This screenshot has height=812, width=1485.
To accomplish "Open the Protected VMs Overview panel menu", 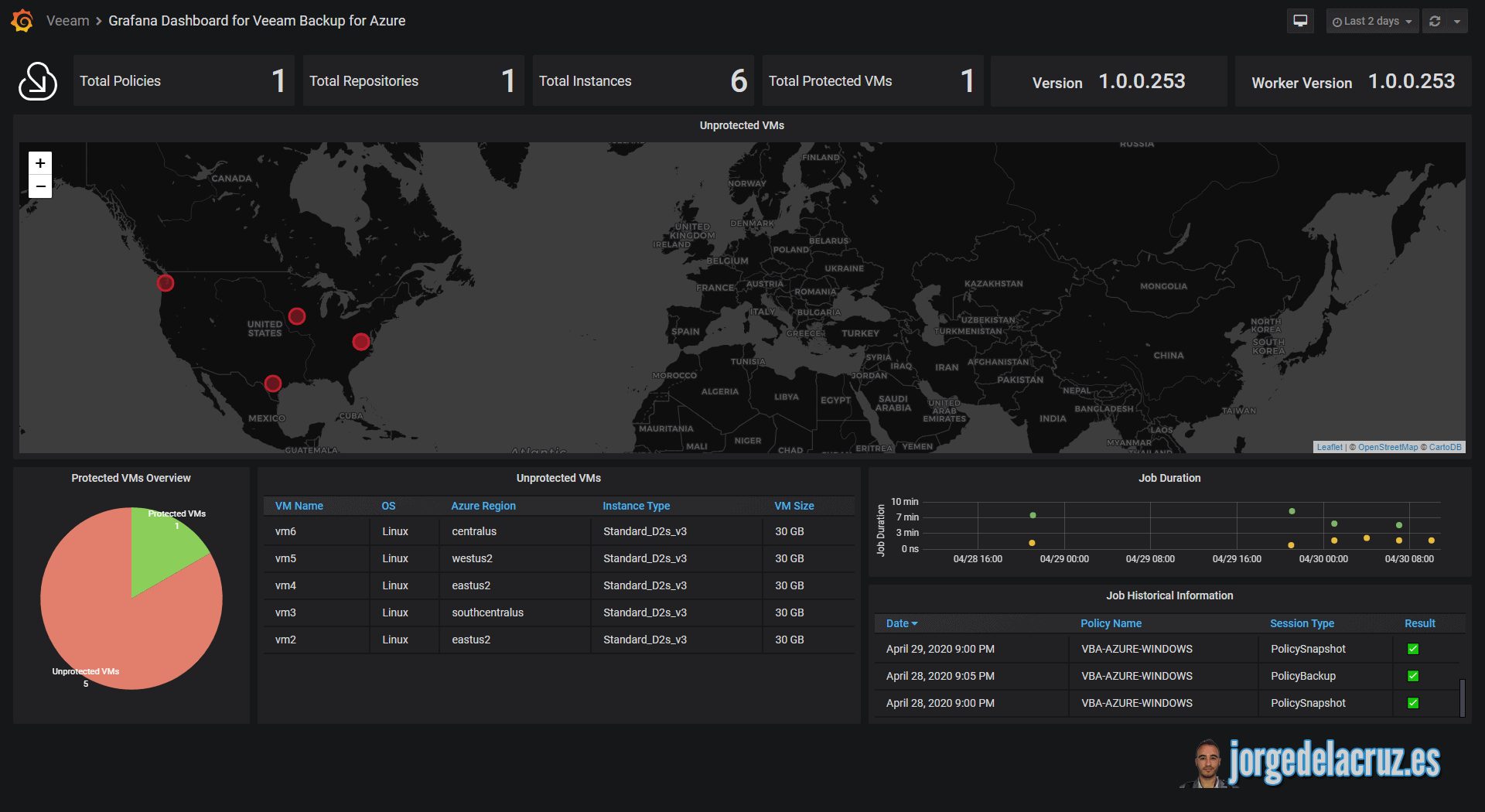I will click(131, 478).
